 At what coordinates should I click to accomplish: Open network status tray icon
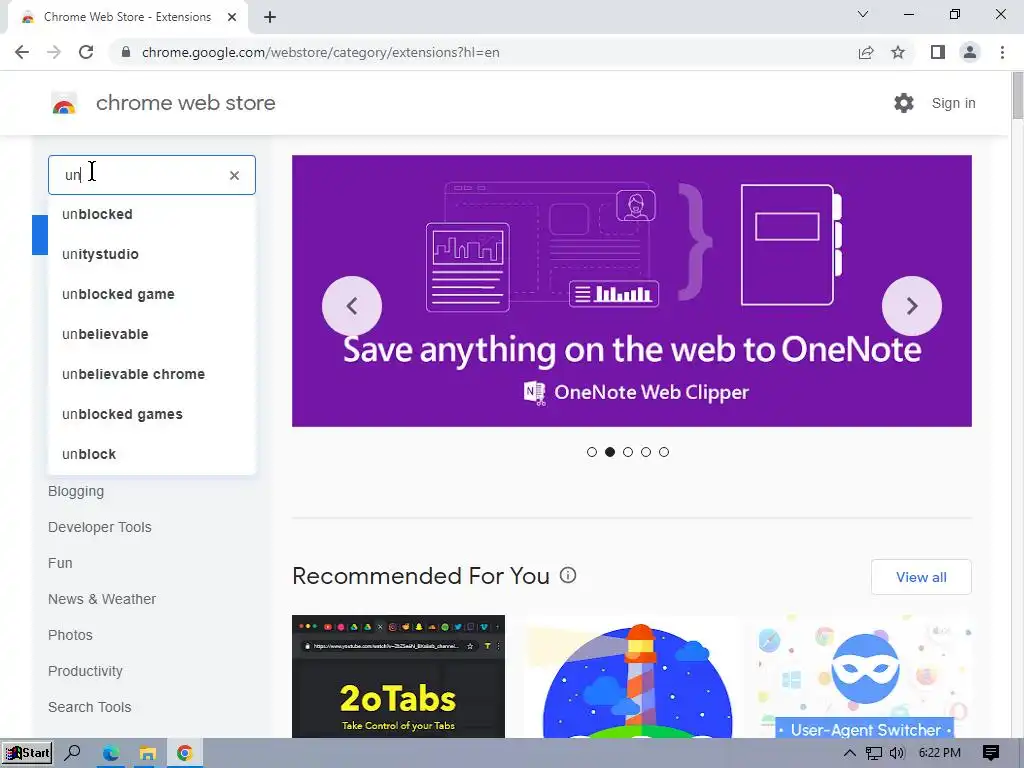point(874,753)
